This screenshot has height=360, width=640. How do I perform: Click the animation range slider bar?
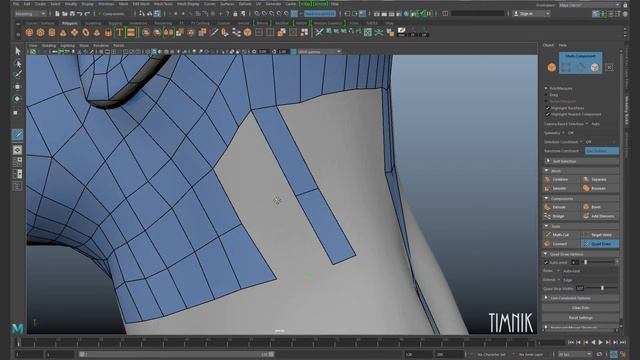click(x=177, y=354)
